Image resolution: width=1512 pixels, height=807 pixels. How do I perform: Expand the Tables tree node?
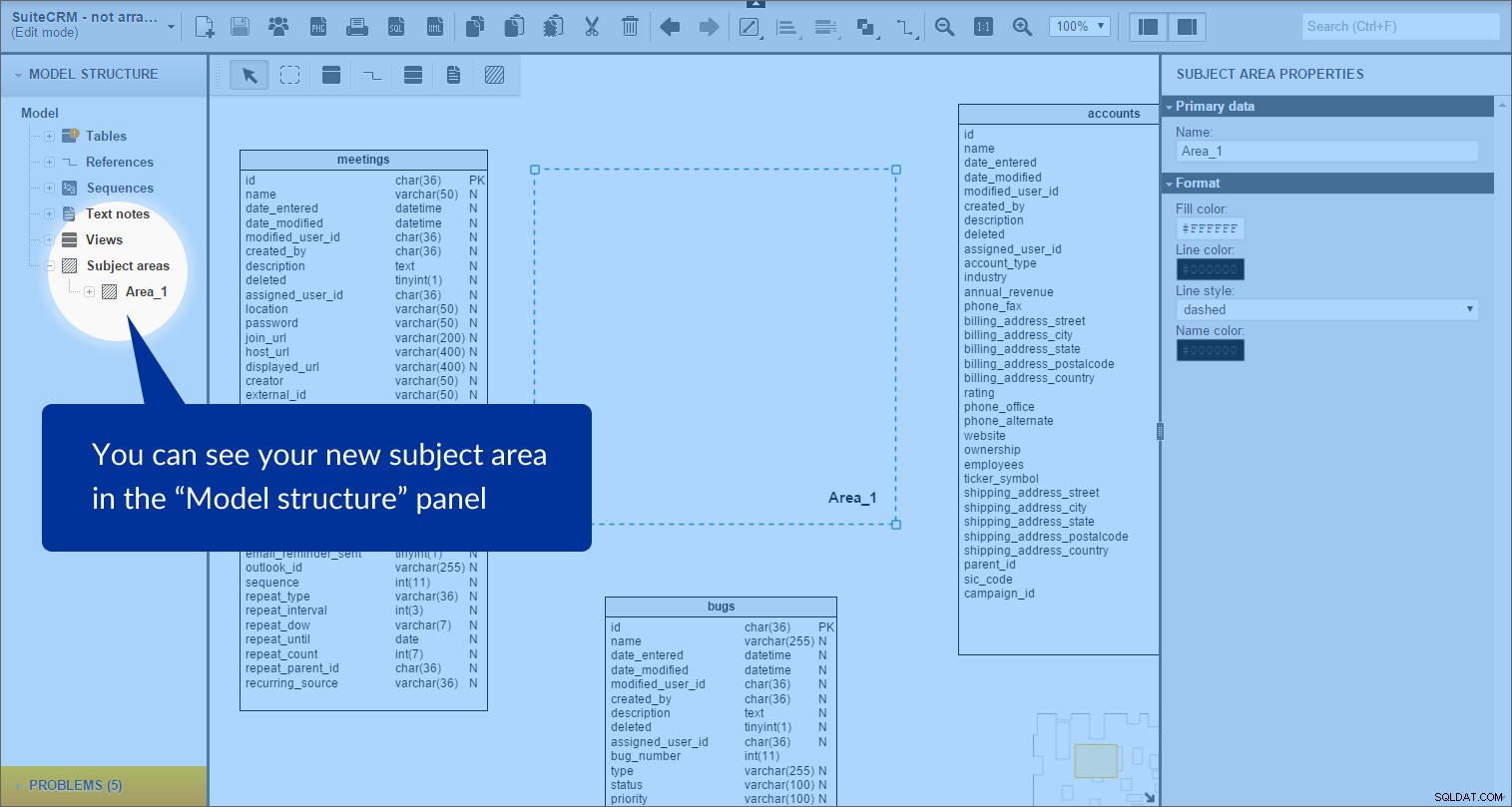coord(49,136)
